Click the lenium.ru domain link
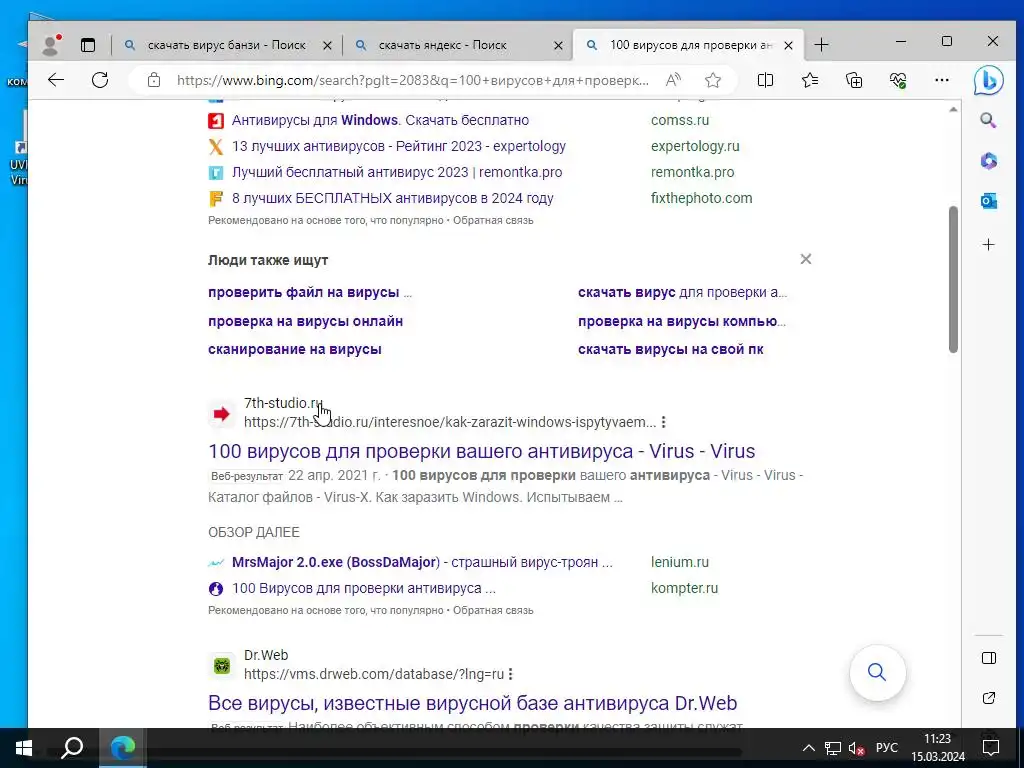 tap(680, 562)
